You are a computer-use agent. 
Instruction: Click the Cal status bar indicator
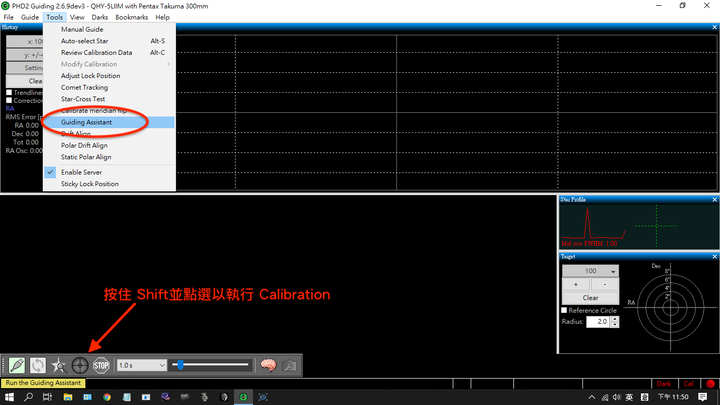pos(688,383)
